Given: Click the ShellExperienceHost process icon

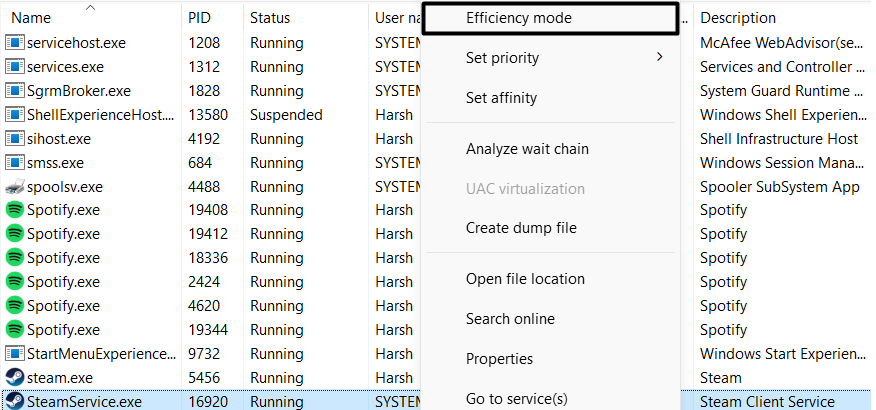Looking at the screenshot, I should point(14,115).
